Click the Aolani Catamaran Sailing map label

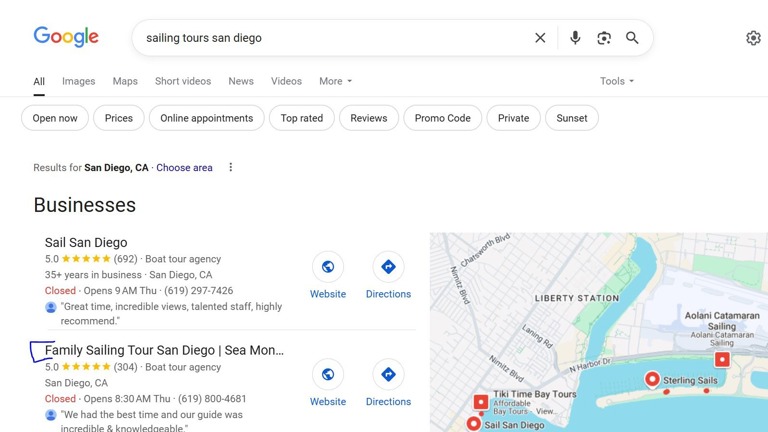(x=722, y=321)
